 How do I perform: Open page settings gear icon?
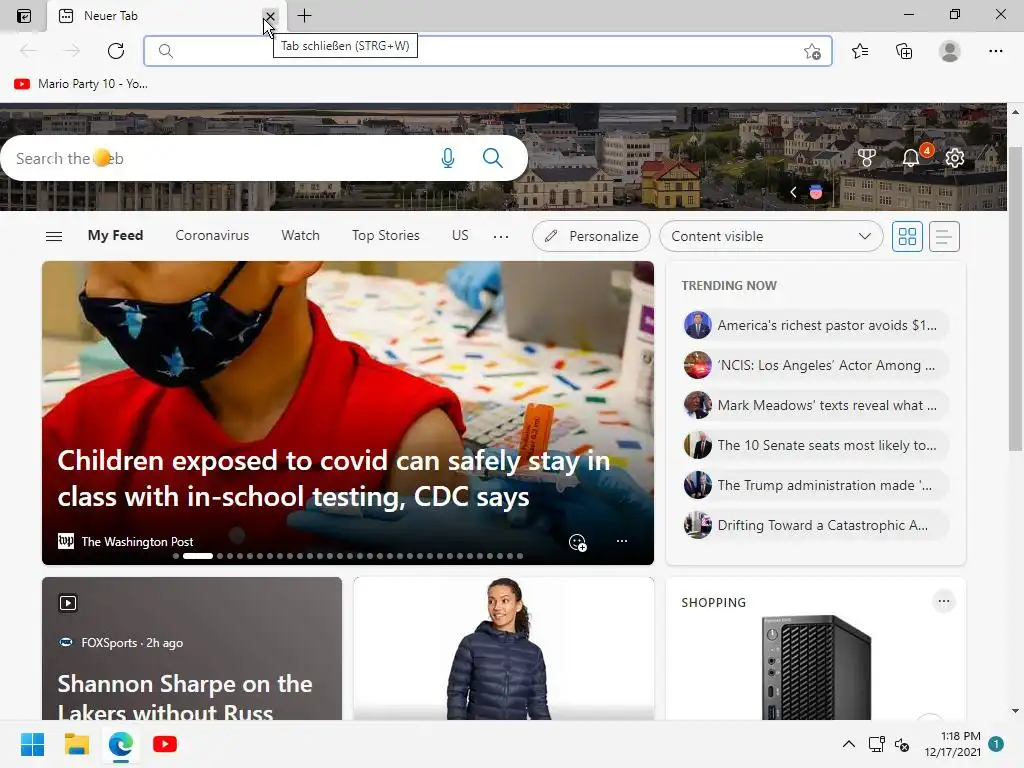(x=955, y=157)
